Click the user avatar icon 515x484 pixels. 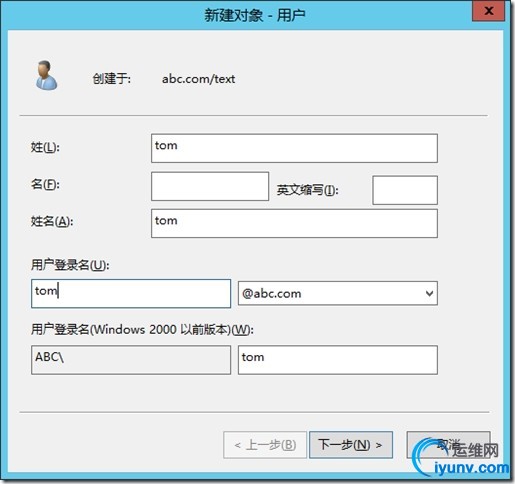(x=46, y=75)
